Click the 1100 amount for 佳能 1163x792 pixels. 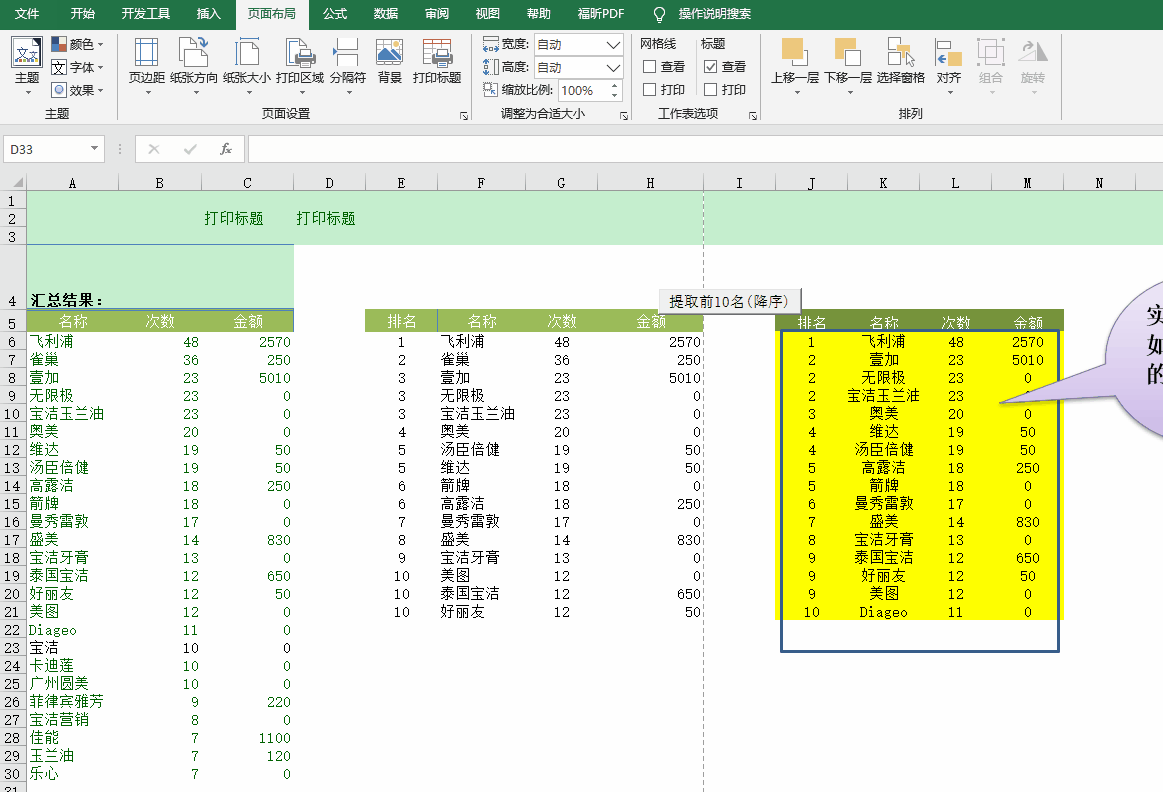point(274,738)
